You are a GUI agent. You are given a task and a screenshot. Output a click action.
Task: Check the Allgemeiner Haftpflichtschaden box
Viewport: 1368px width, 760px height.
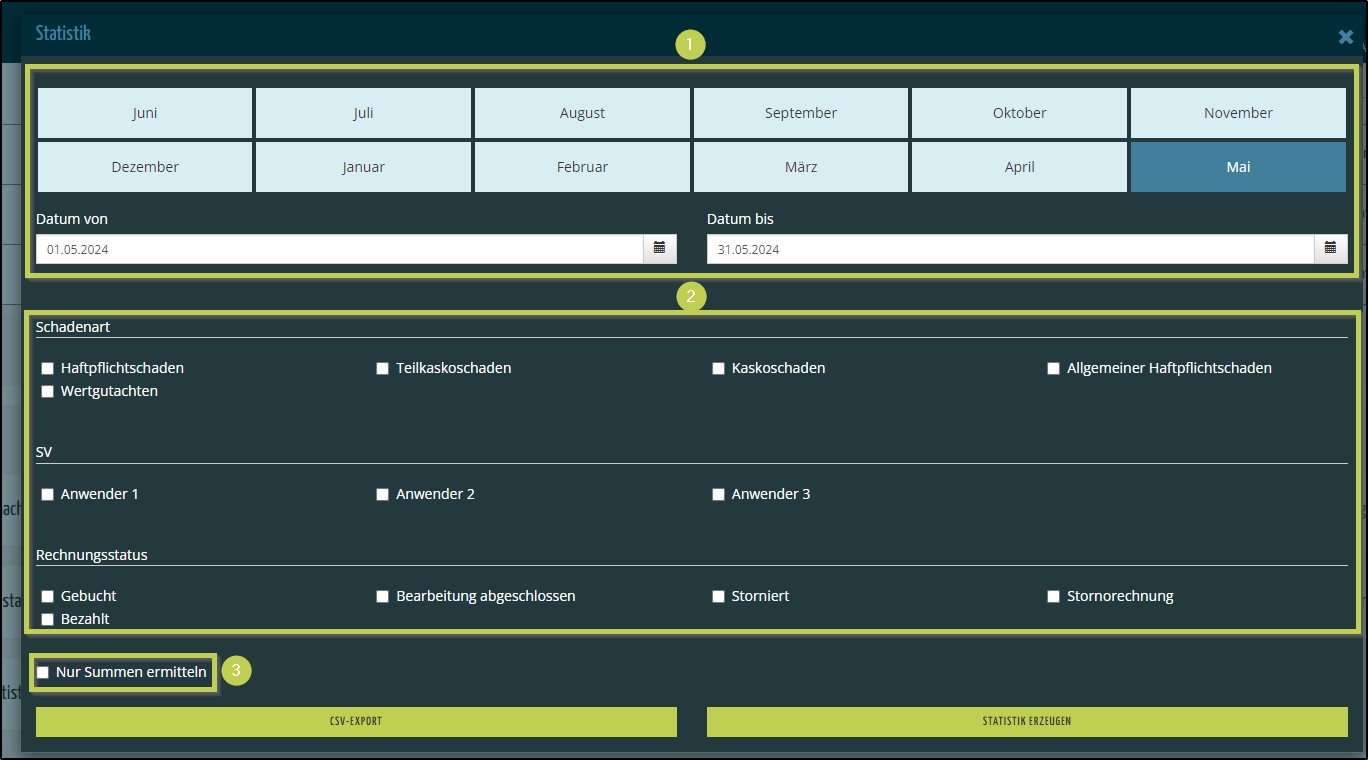[1053, 369]
